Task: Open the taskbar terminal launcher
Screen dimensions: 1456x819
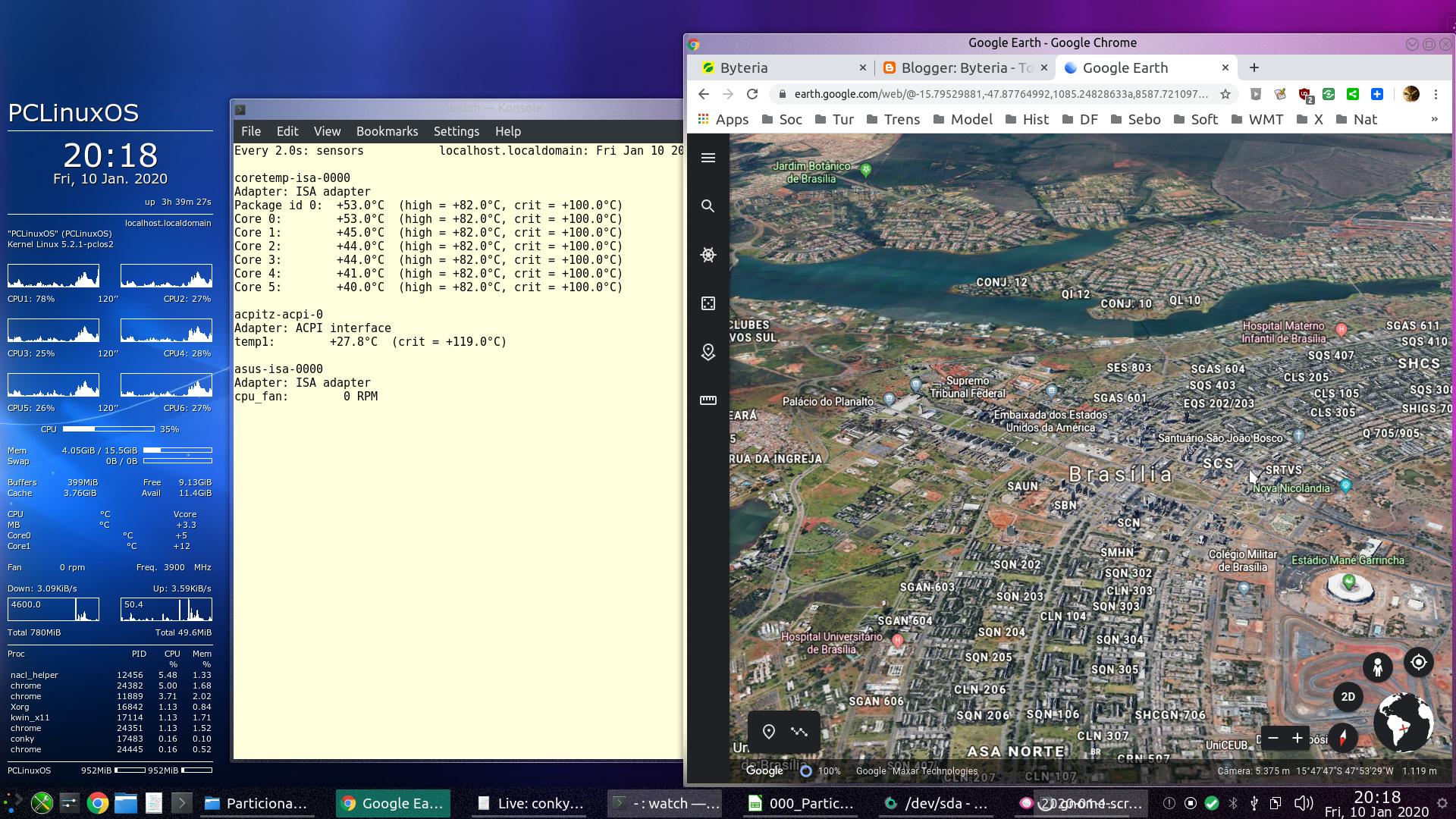Action: (181, 803)
